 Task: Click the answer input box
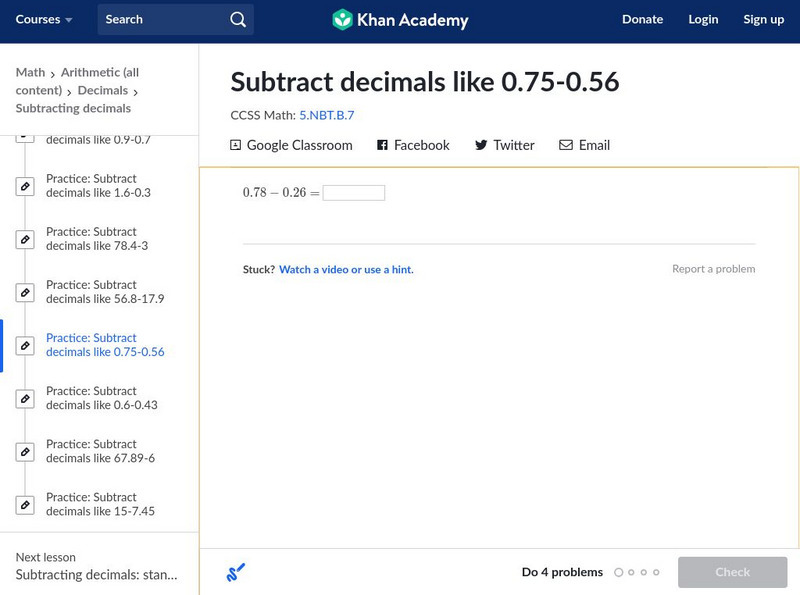[x=354, y=193]
